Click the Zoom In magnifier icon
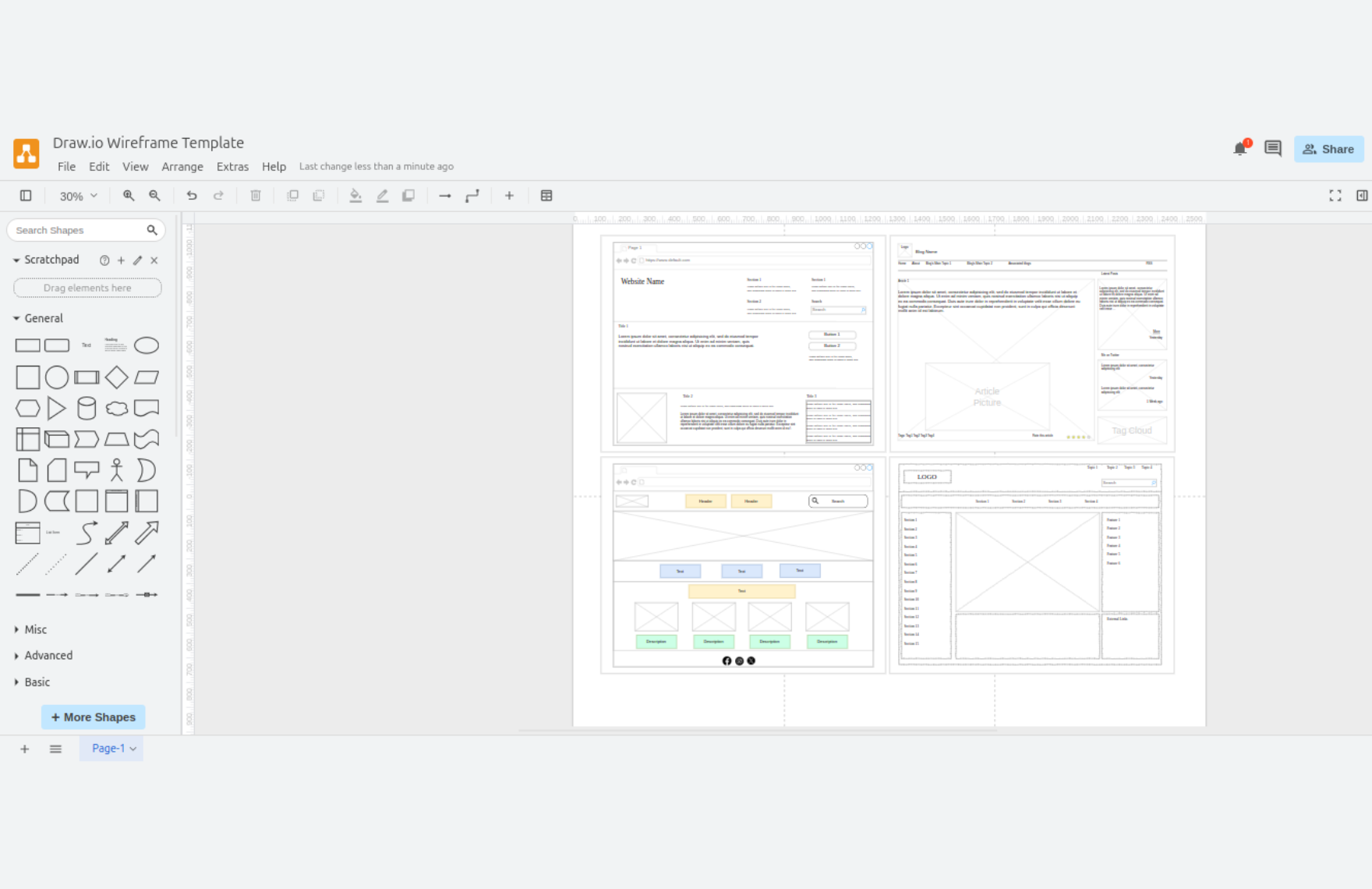Viewport: 1372px width, 889px height. (x=129, y=196)
